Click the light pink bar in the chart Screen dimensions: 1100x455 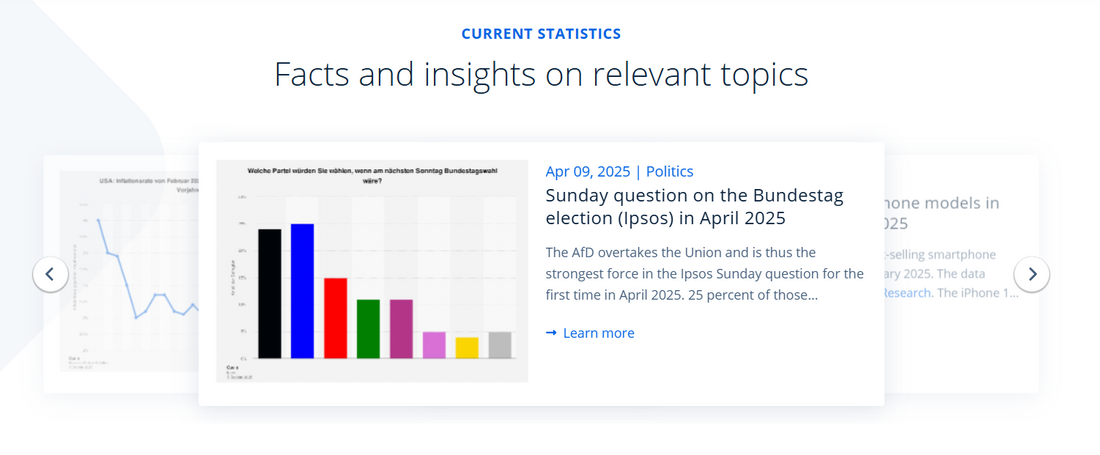coord(434,344)
